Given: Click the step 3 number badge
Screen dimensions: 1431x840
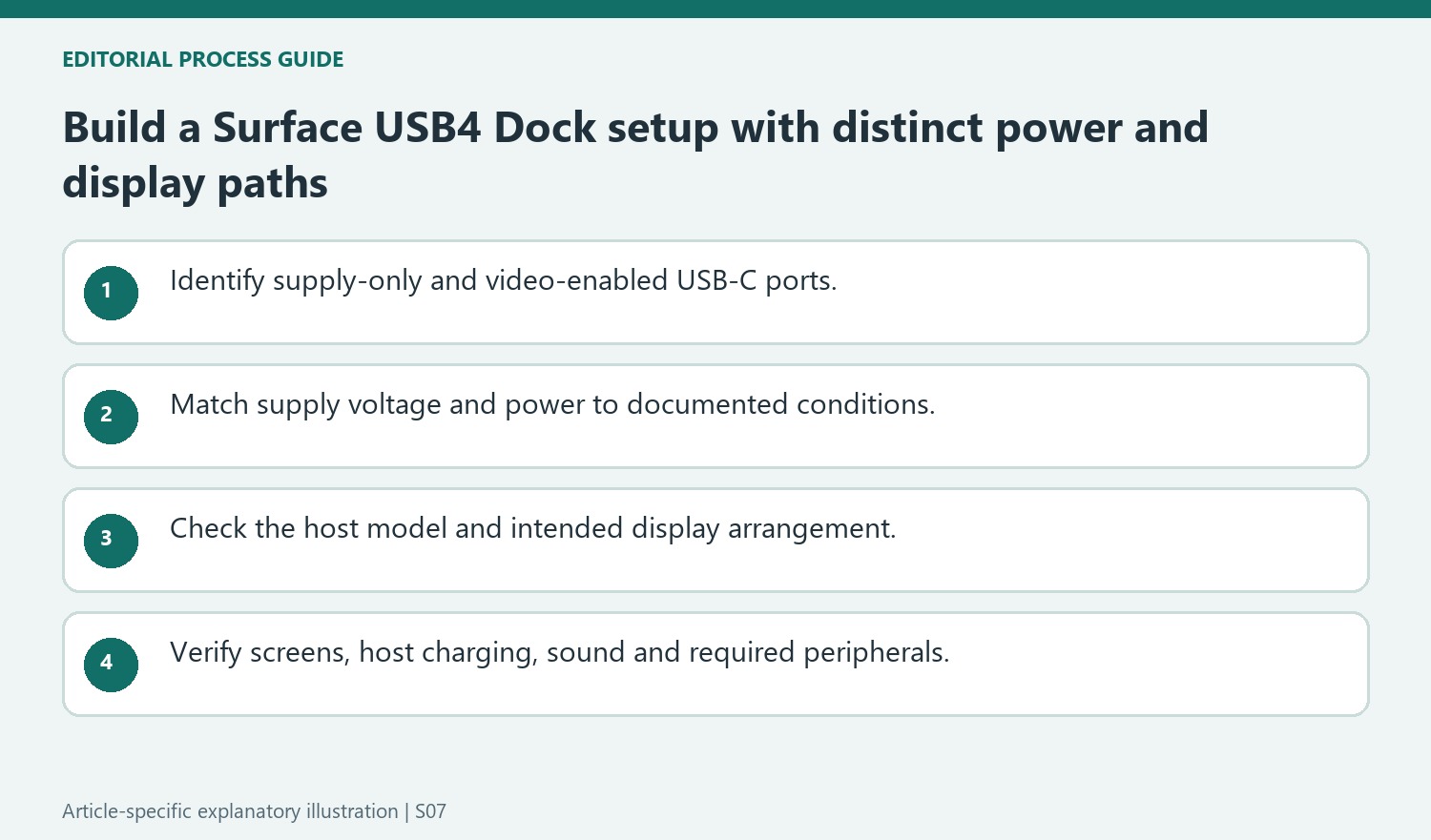Looking at the screenshot, I should 111,541.
